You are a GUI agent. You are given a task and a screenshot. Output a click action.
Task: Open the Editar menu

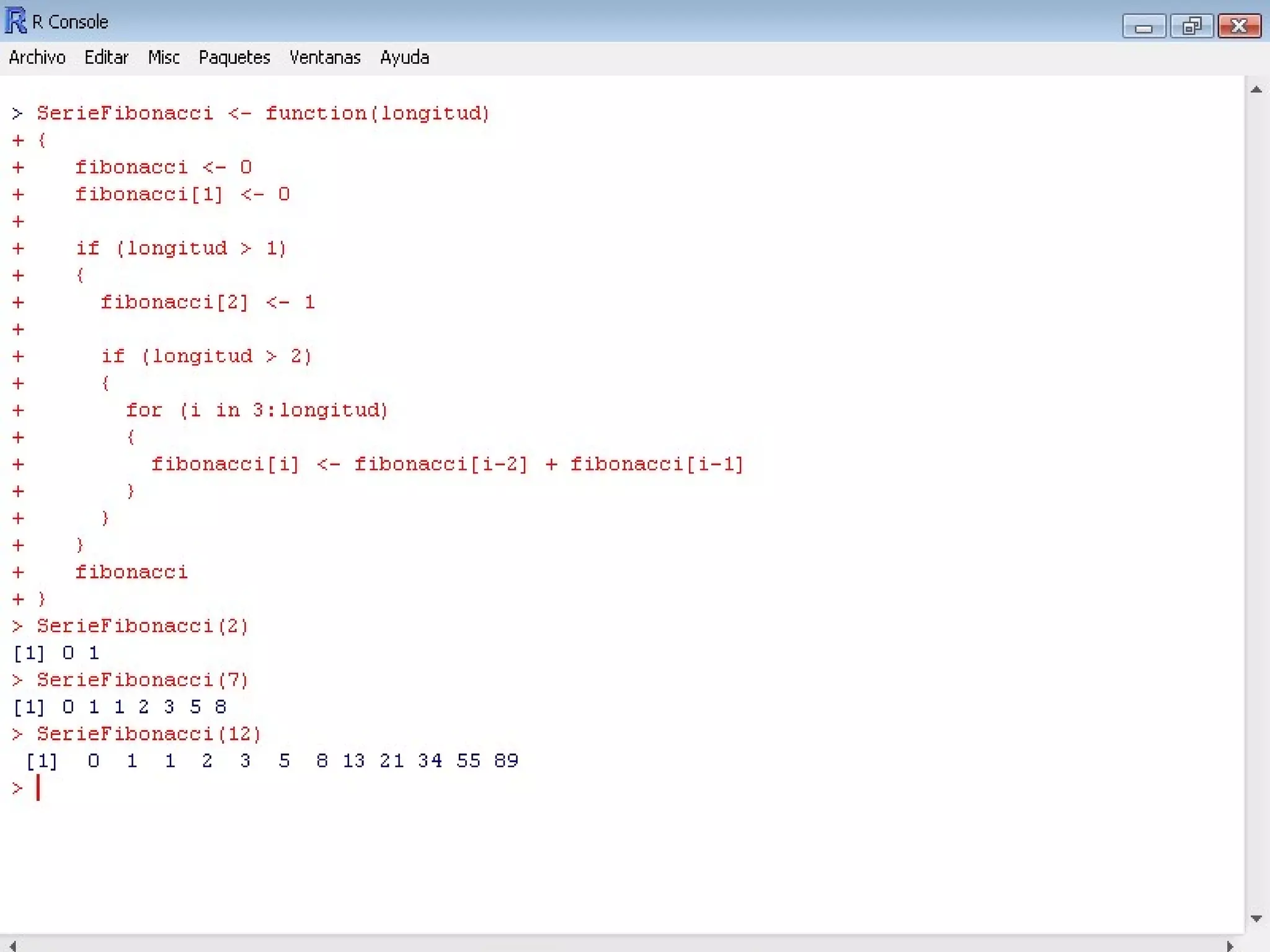pyautogui.click(x=106, y=58)
